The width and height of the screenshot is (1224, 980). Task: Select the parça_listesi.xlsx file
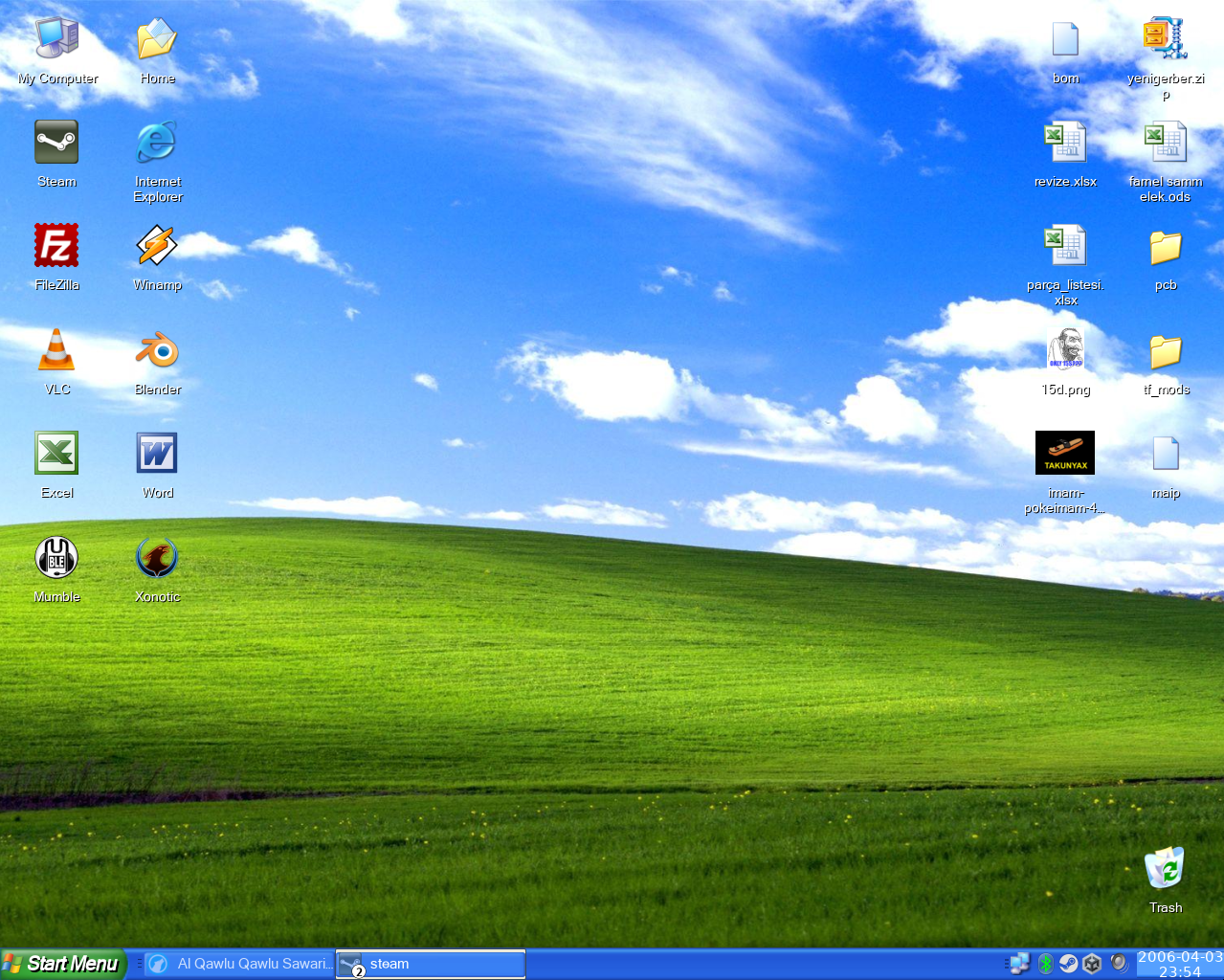tap(1065, 246)
